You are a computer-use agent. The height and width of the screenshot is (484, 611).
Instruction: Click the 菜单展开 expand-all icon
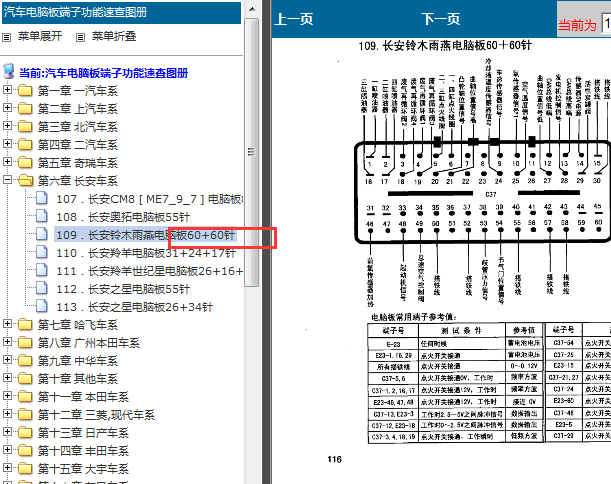click(x=6, y=37)
